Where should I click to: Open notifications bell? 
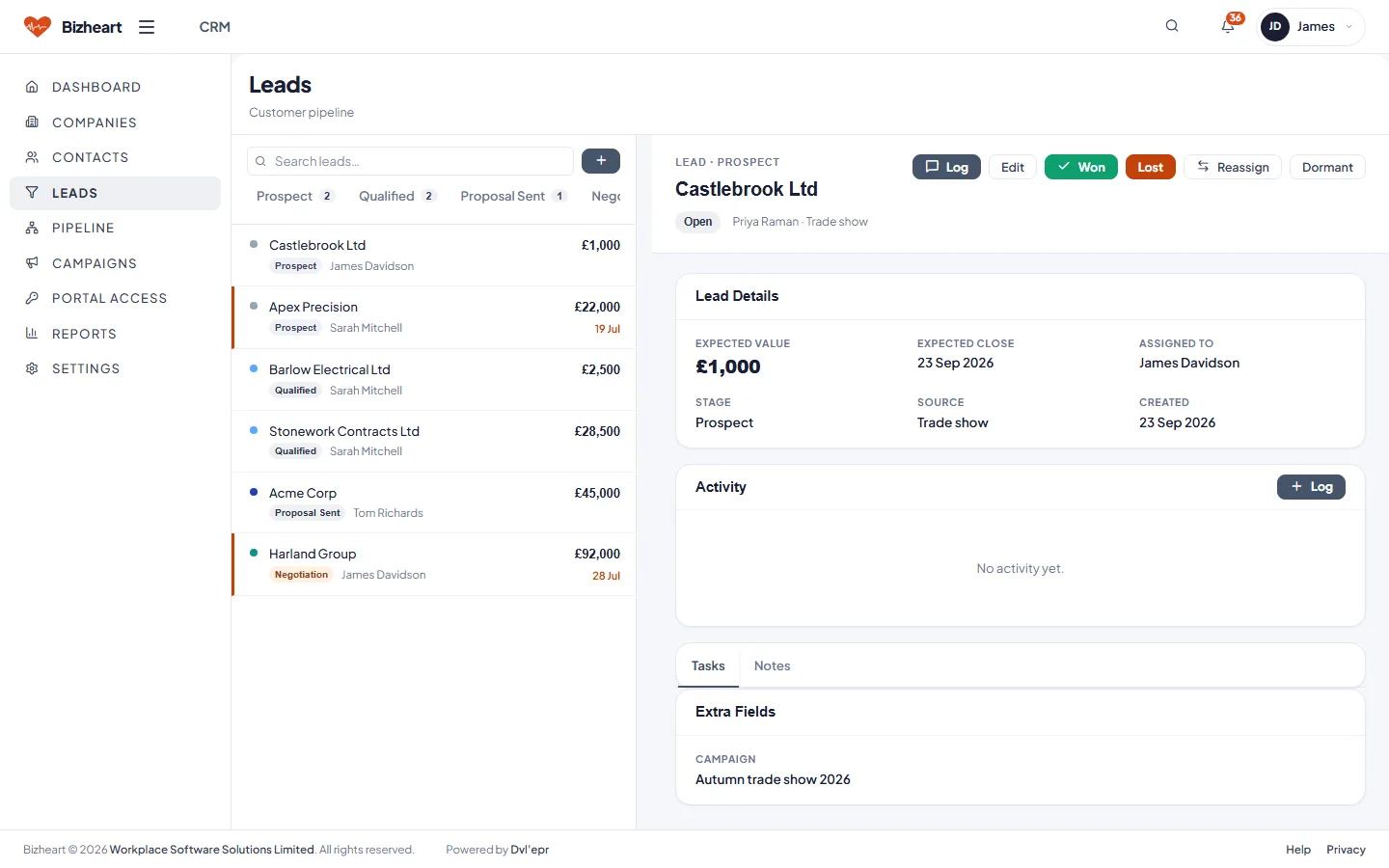(1228, 26)
